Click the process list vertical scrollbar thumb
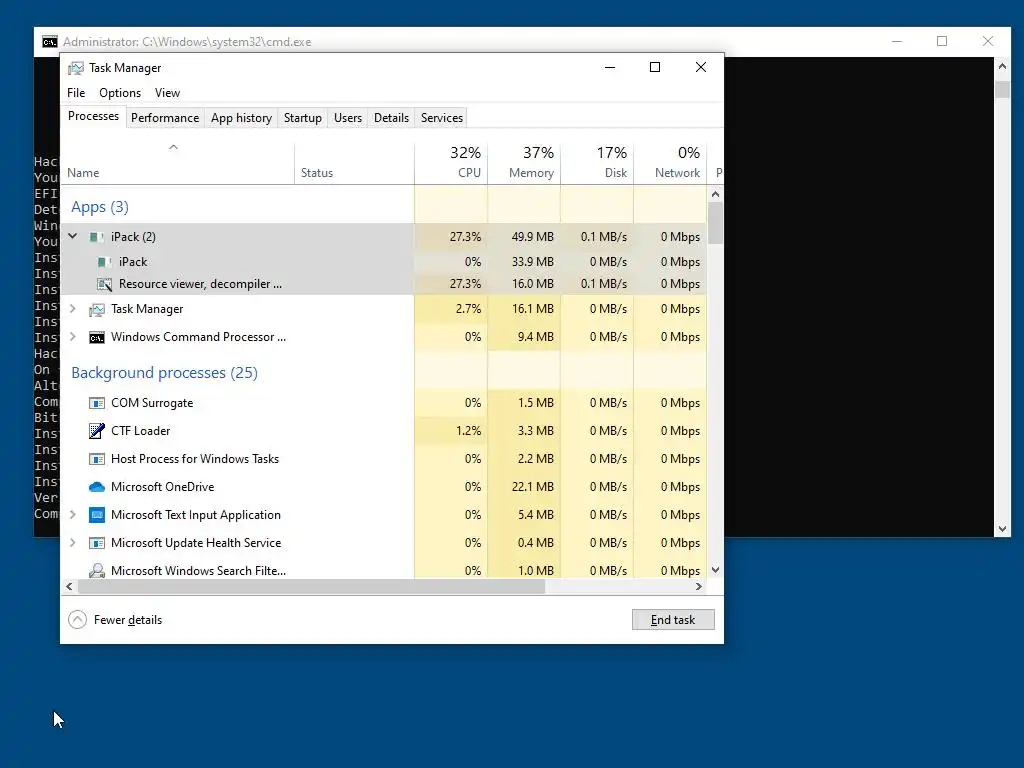1024x768 pixels. tap(715, 223)
